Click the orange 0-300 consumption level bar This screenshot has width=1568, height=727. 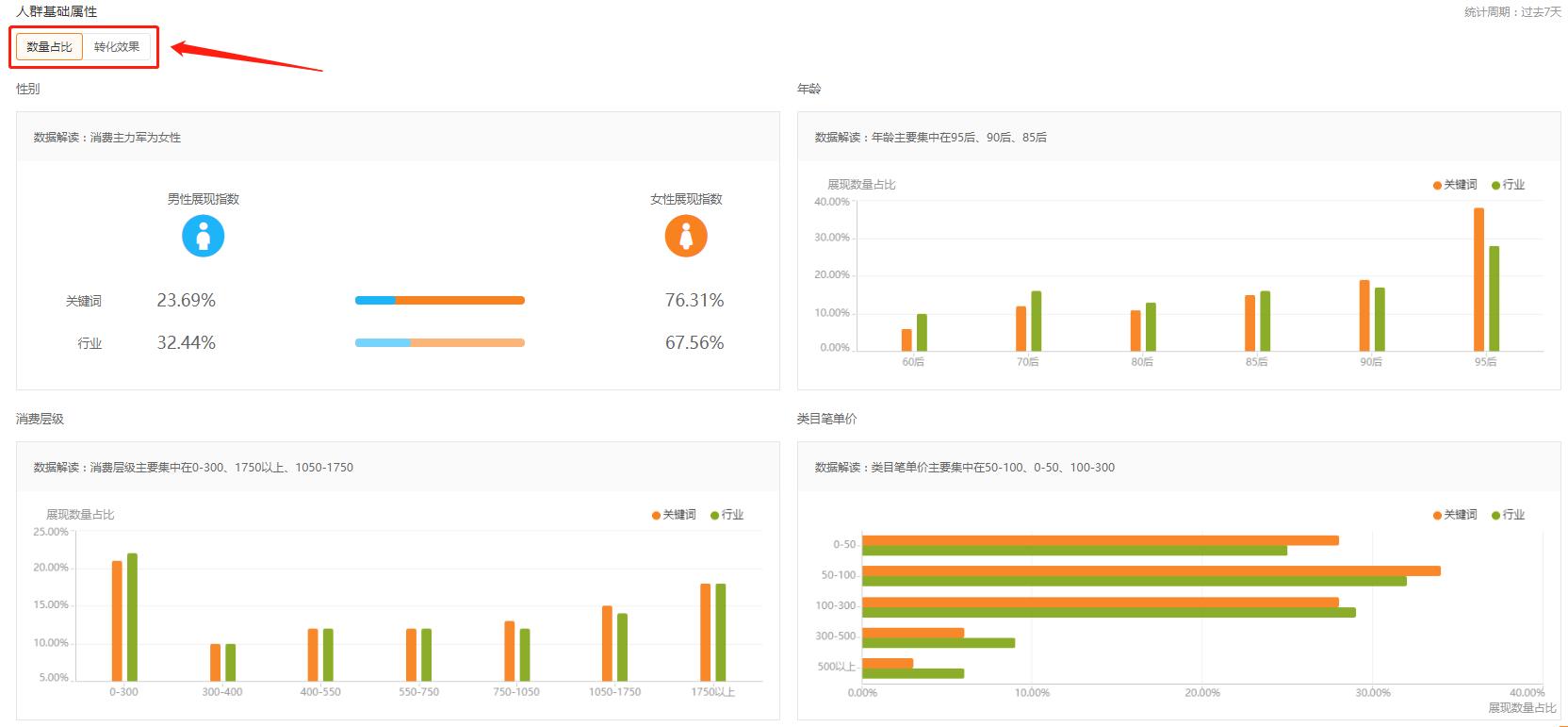click(117, 620)
